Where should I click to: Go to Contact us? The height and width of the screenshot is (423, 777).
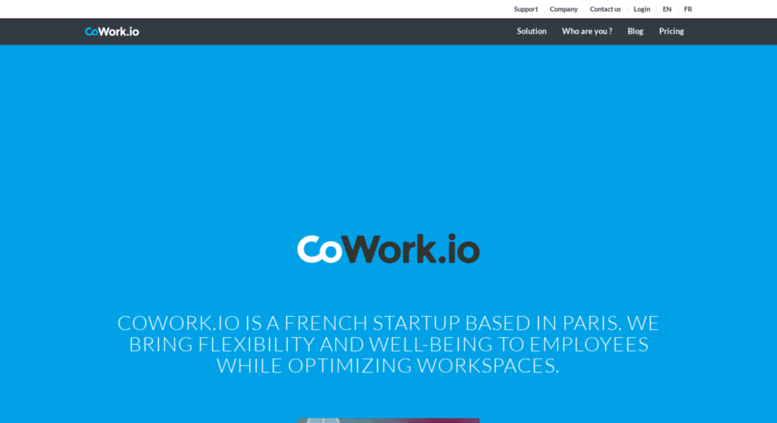pos(605,9)
